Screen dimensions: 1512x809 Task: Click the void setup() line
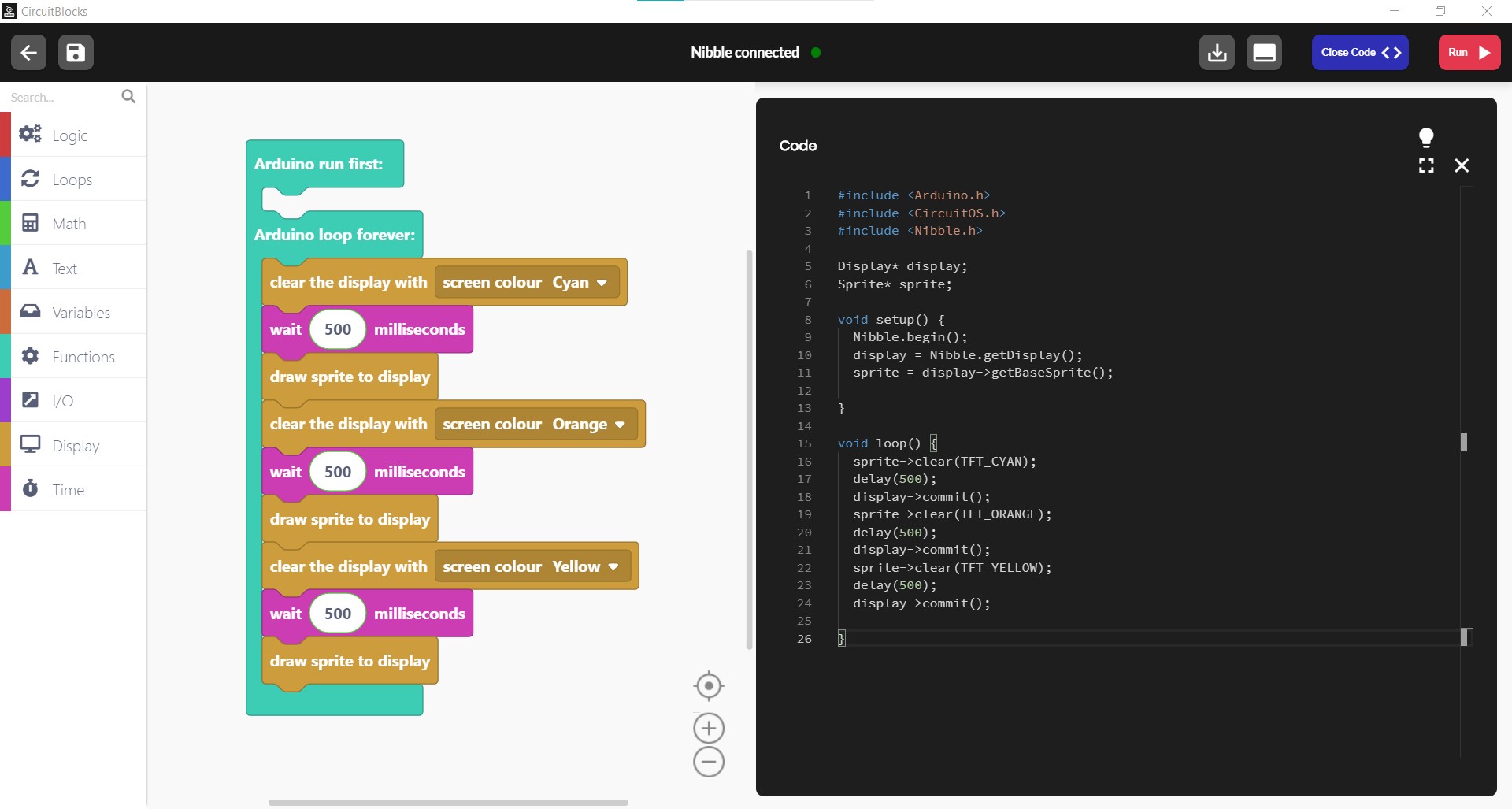(x=891, y=320)
